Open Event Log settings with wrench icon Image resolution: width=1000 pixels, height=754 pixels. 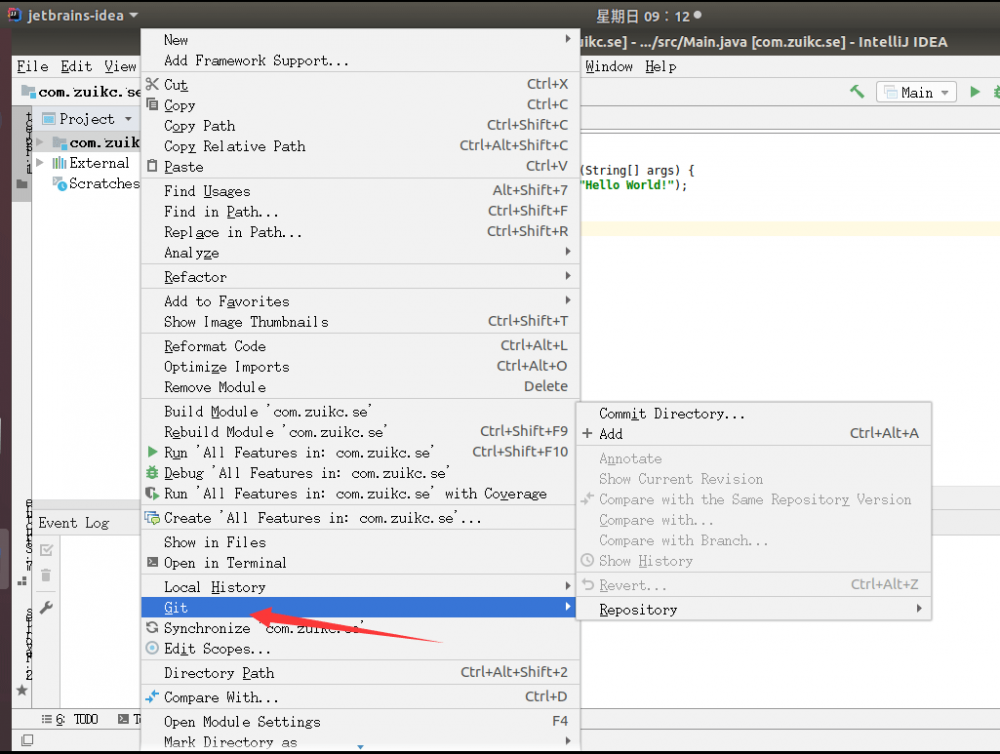point(47,608)
